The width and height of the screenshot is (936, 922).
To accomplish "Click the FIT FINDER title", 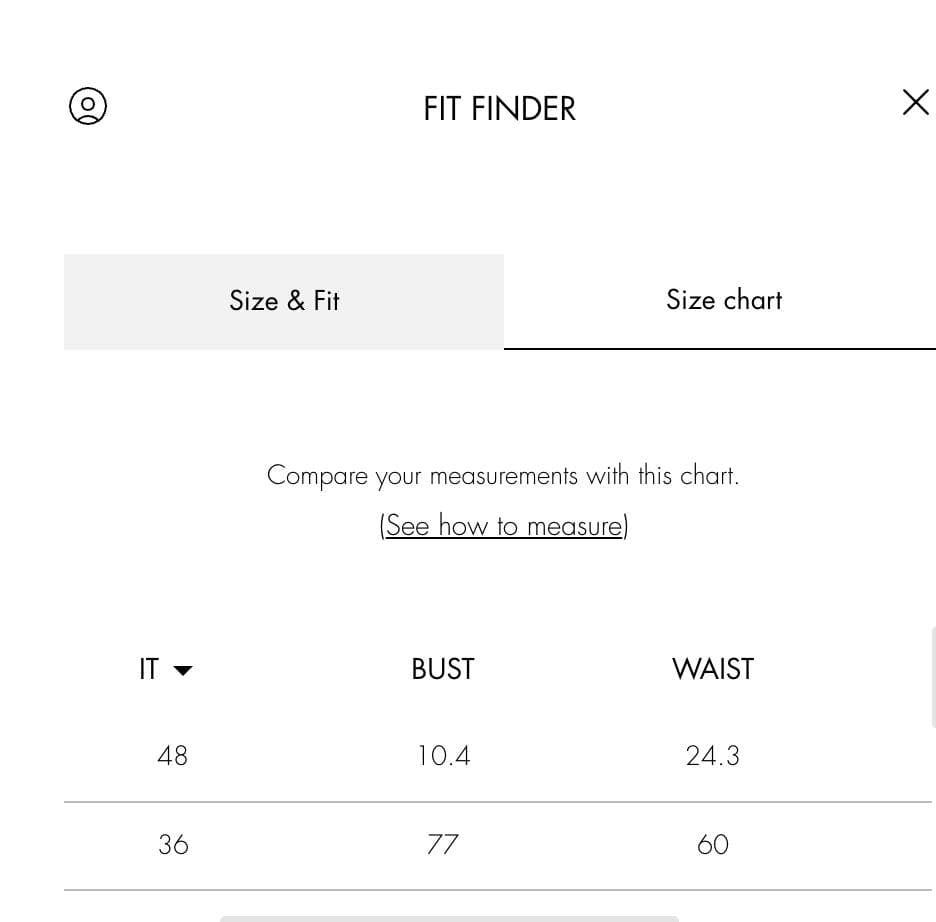I will [x=499, y=109].
